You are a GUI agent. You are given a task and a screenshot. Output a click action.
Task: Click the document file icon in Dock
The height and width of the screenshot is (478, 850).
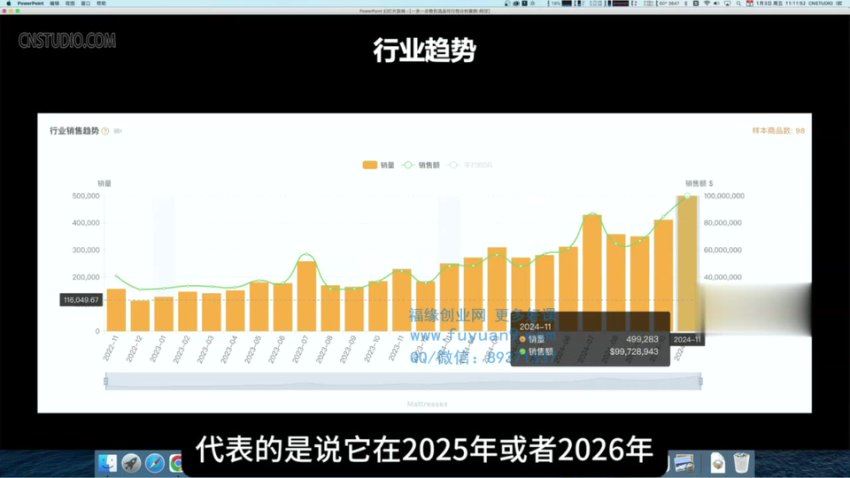pyautogui.click(x=717, y=462)
